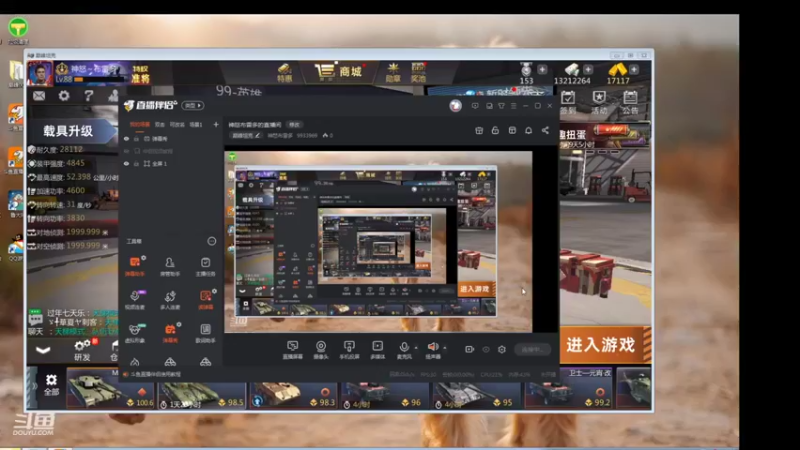Open the 视频连麦 video co-stream tool

point(135,299)
